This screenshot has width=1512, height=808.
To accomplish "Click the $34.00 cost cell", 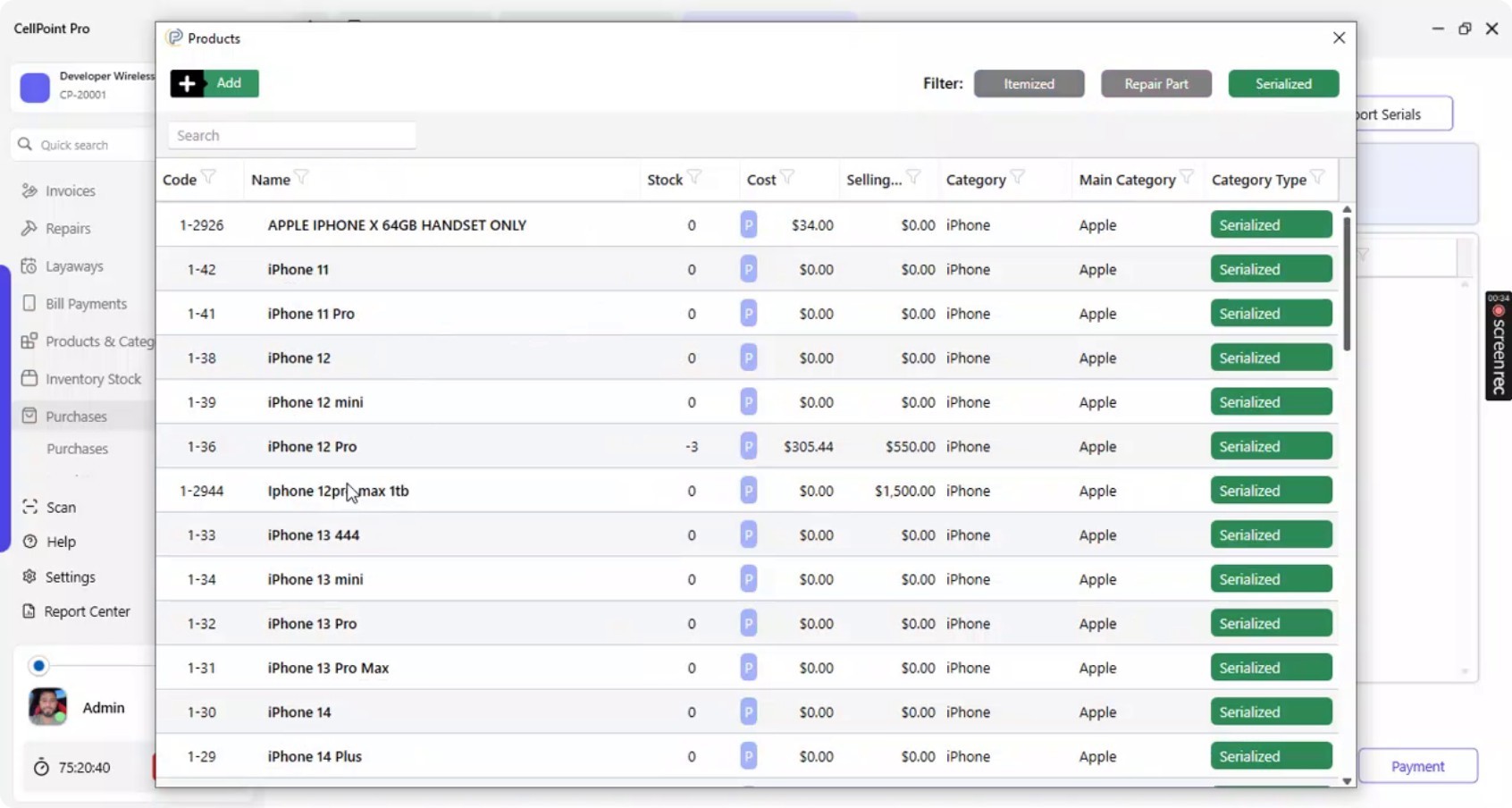I will point(812,225).
